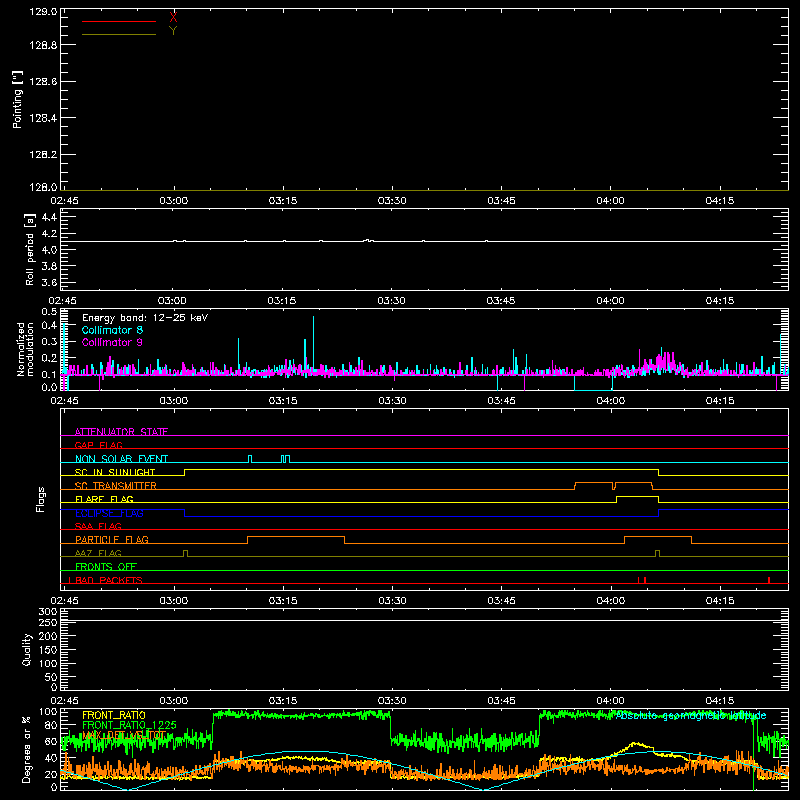Select the orange MAX_DET_VS_TOT legend label
Screen dimensions: 800x800
pyautogui.click(x=124, y=735)
